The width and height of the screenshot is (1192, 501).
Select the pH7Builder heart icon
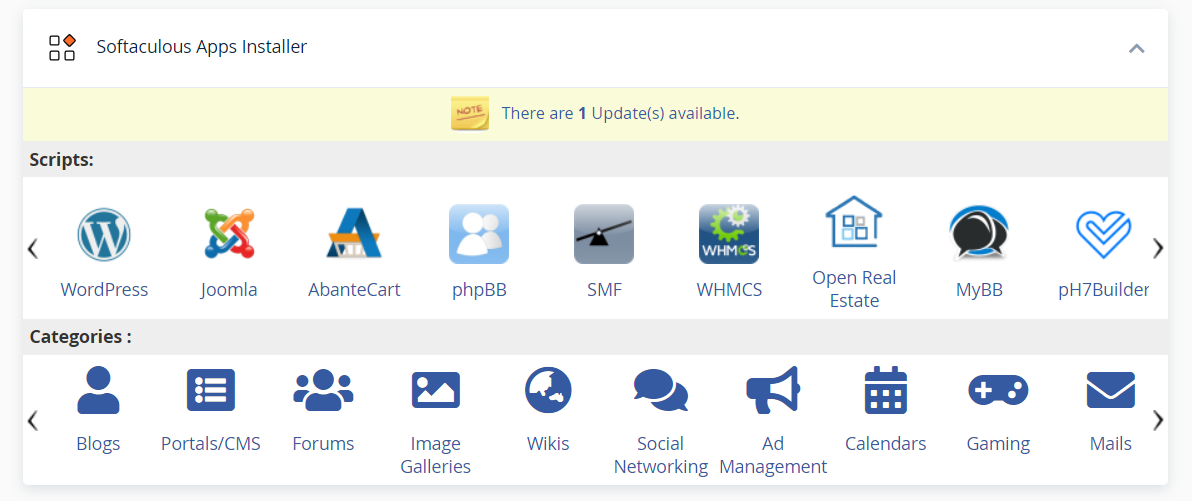coord(1104,234)
